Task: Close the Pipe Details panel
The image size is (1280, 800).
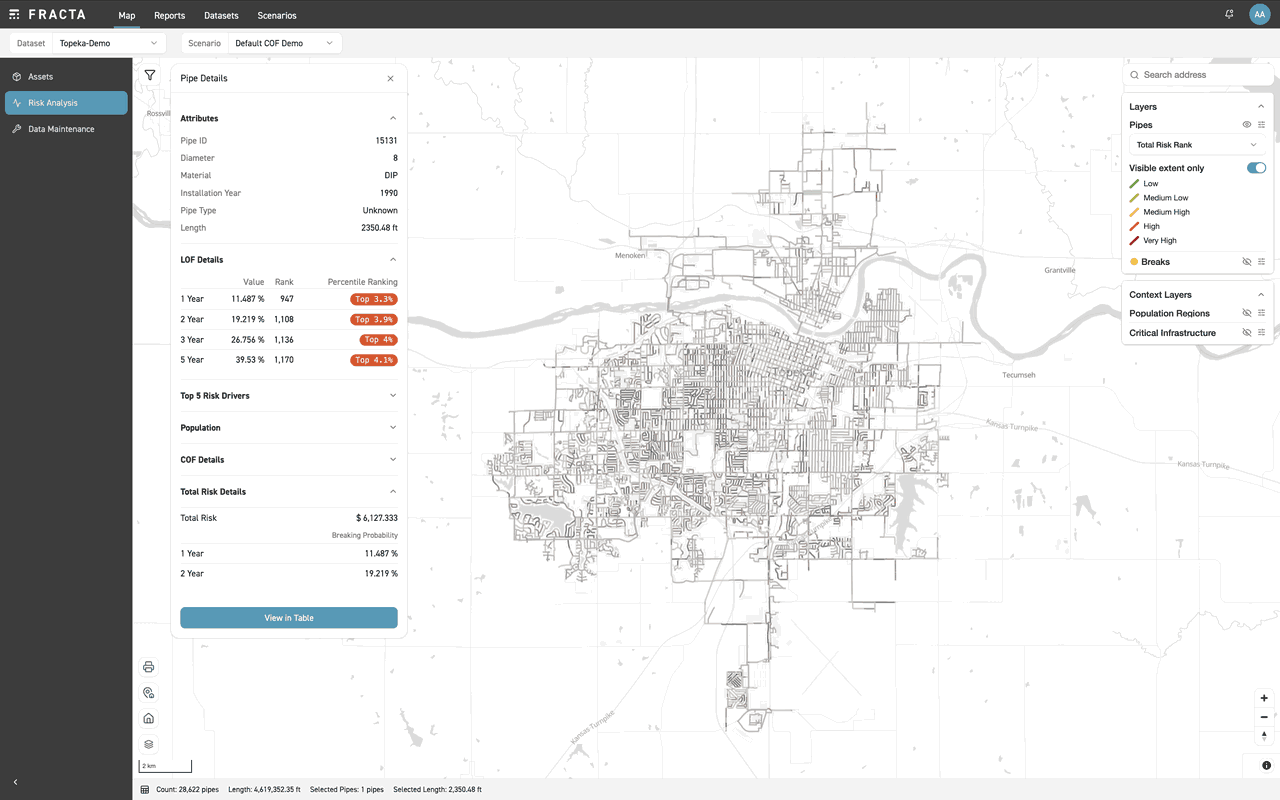Action: coord(391,78)
